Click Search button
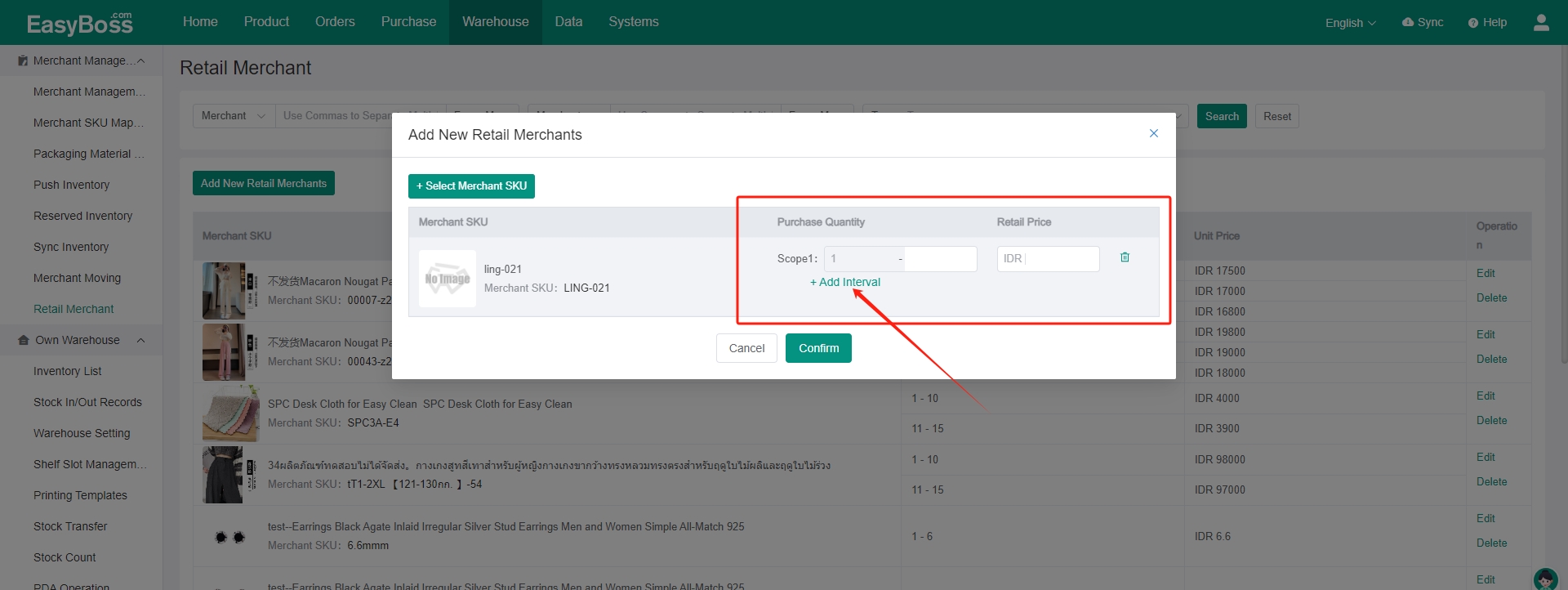 1222,116
